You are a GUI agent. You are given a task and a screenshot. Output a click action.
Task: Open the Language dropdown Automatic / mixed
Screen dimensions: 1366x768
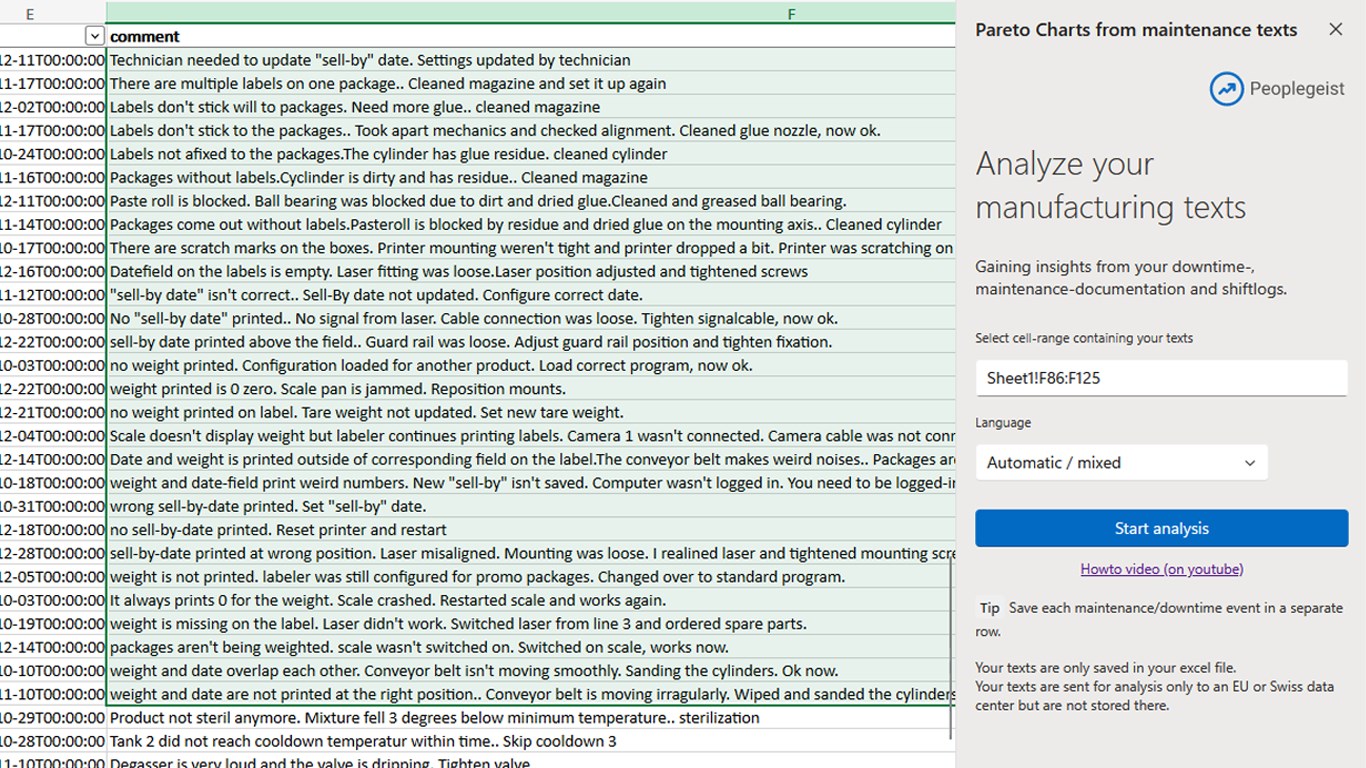(x=1121, y=463)
